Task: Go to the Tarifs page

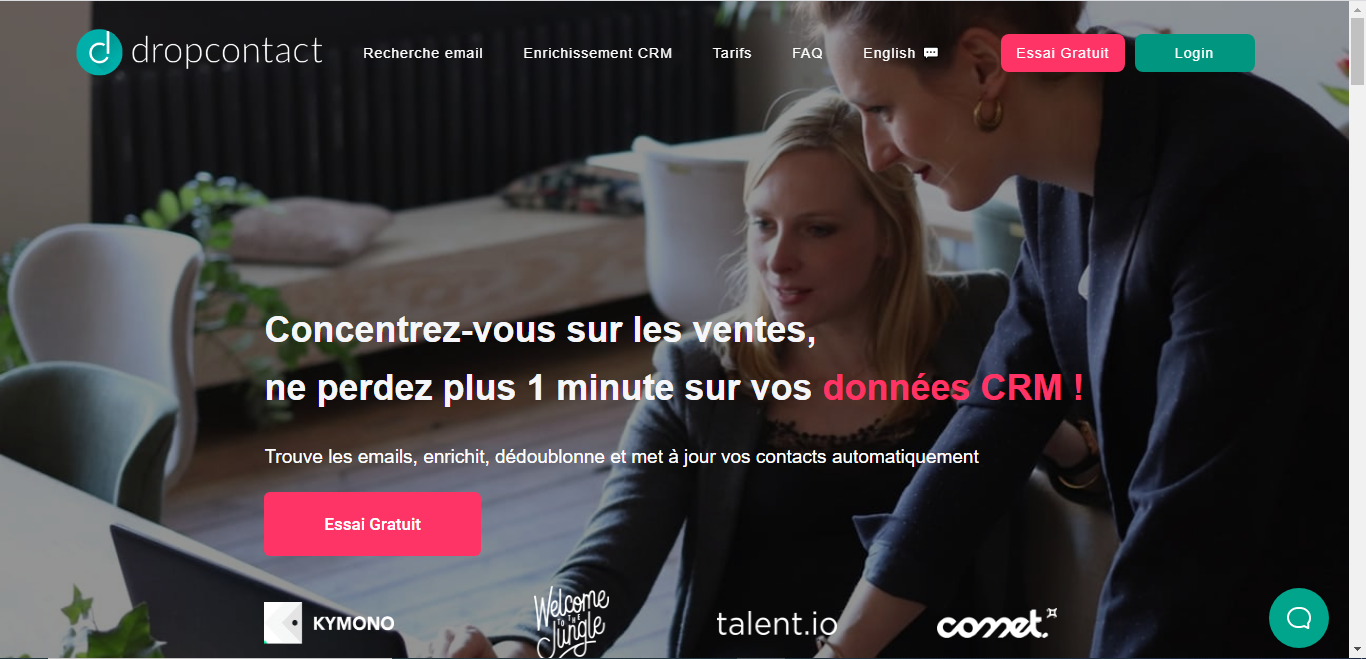Action: pyautogui.click(x=732, y=53)
